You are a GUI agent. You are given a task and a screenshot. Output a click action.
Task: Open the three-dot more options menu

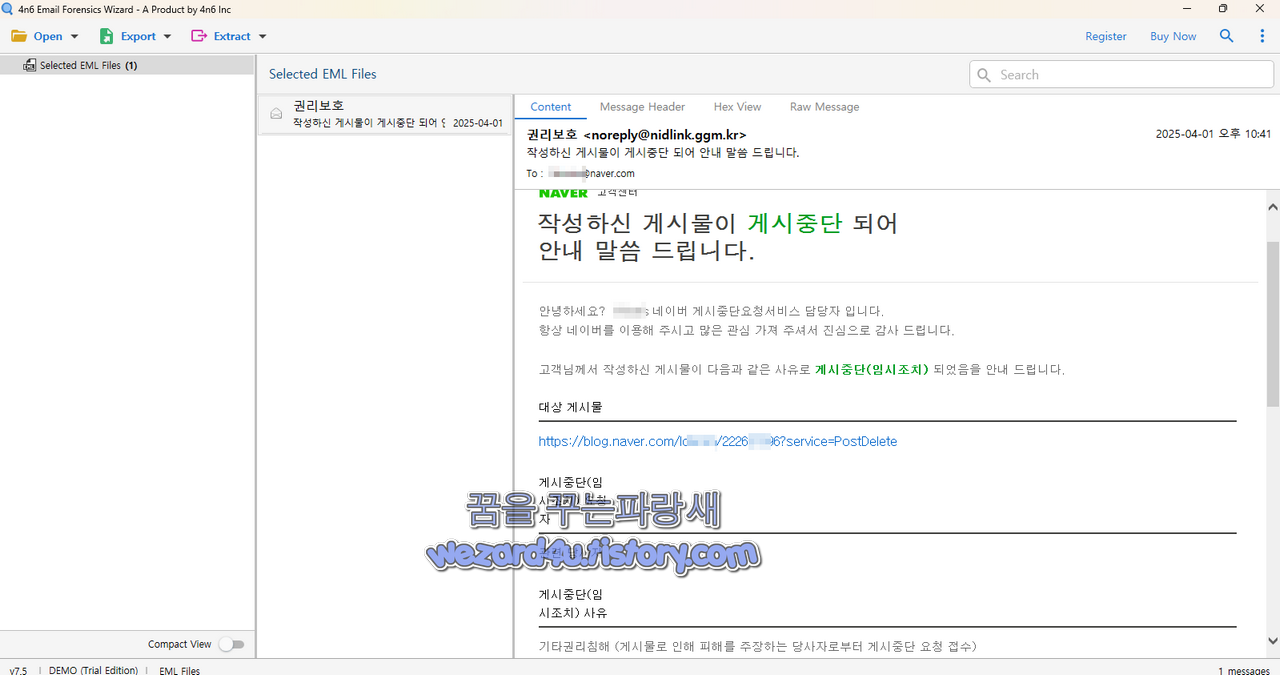[1262, 36]
